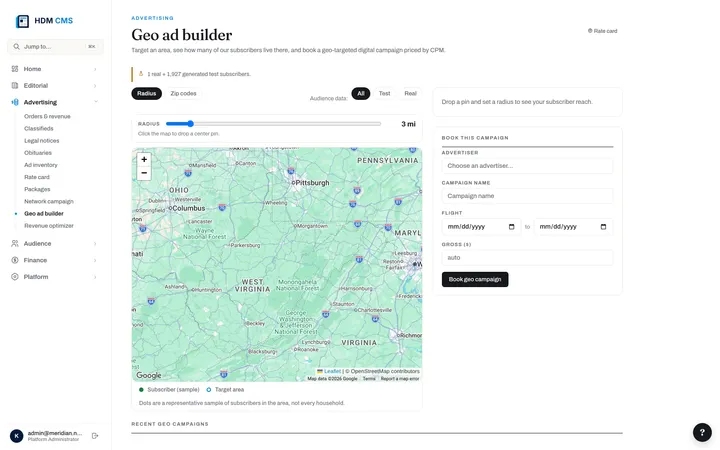The height and width of the screenshot is (450, 720).
Task: Click the admin@meridian account name
Action: [x=55, y=433]
